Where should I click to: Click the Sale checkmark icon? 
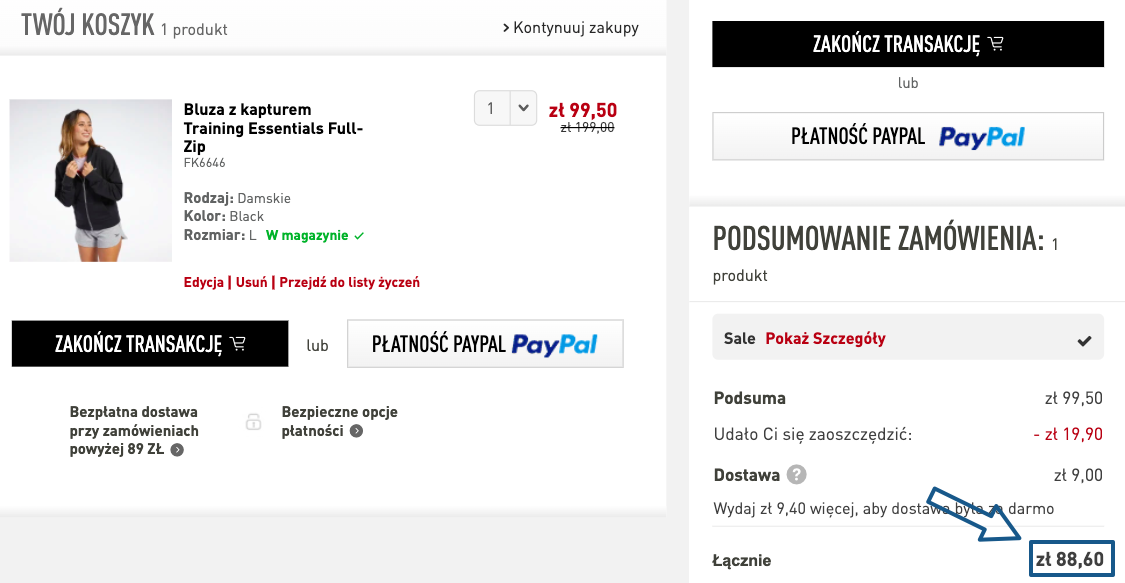pyautogui.click(x=1084, y=340)
